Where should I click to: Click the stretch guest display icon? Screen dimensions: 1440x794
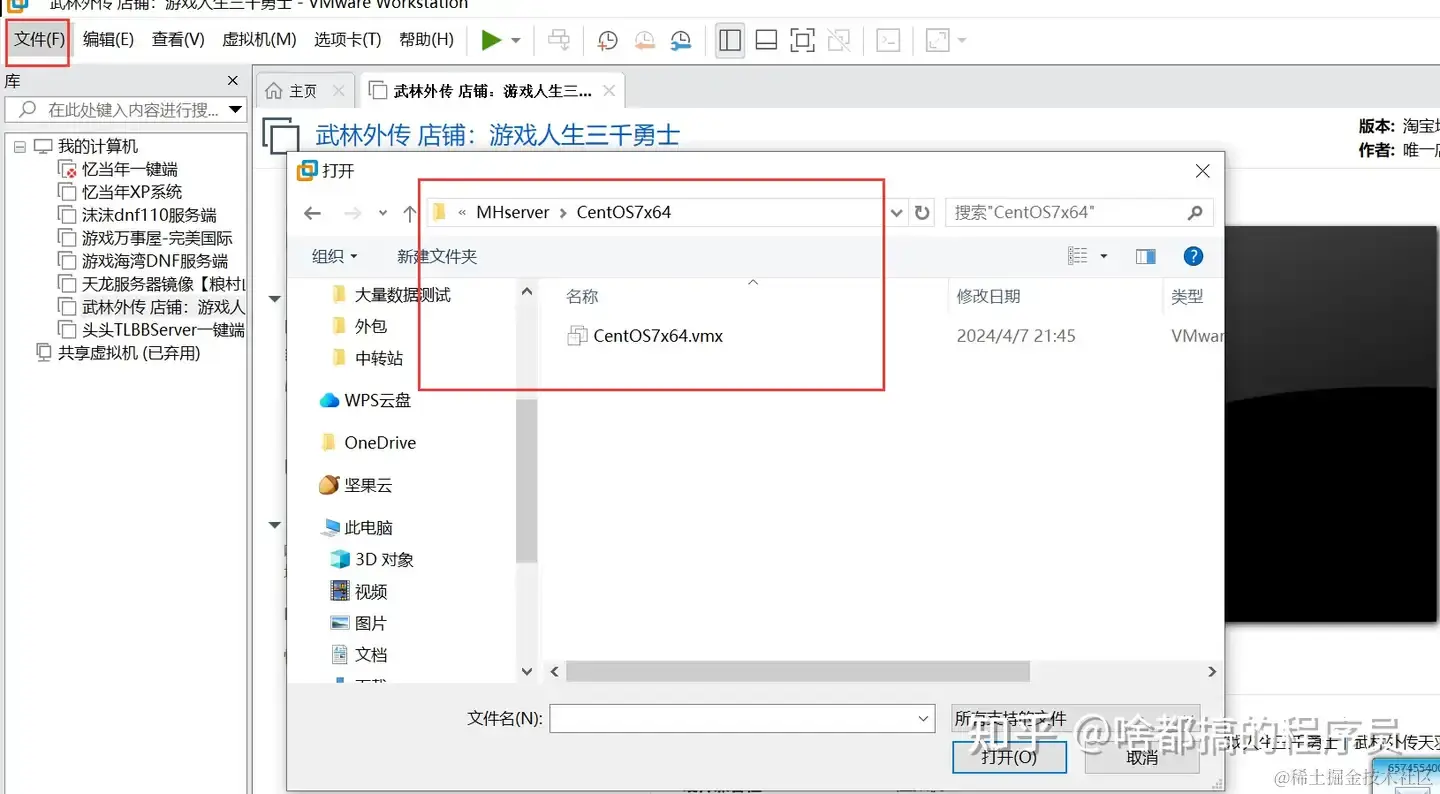tap(937, 40)
